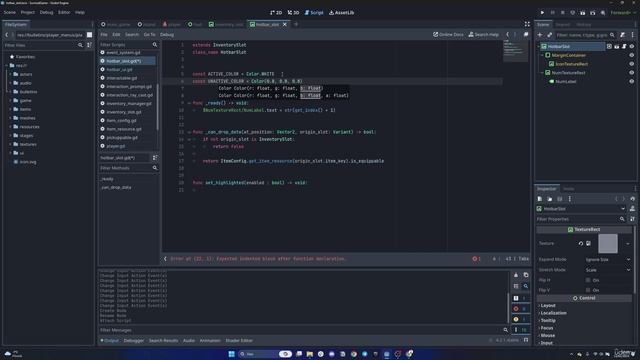Expand the Focus section
Viewport: 640px width, 360px height.
pos(546,328)
